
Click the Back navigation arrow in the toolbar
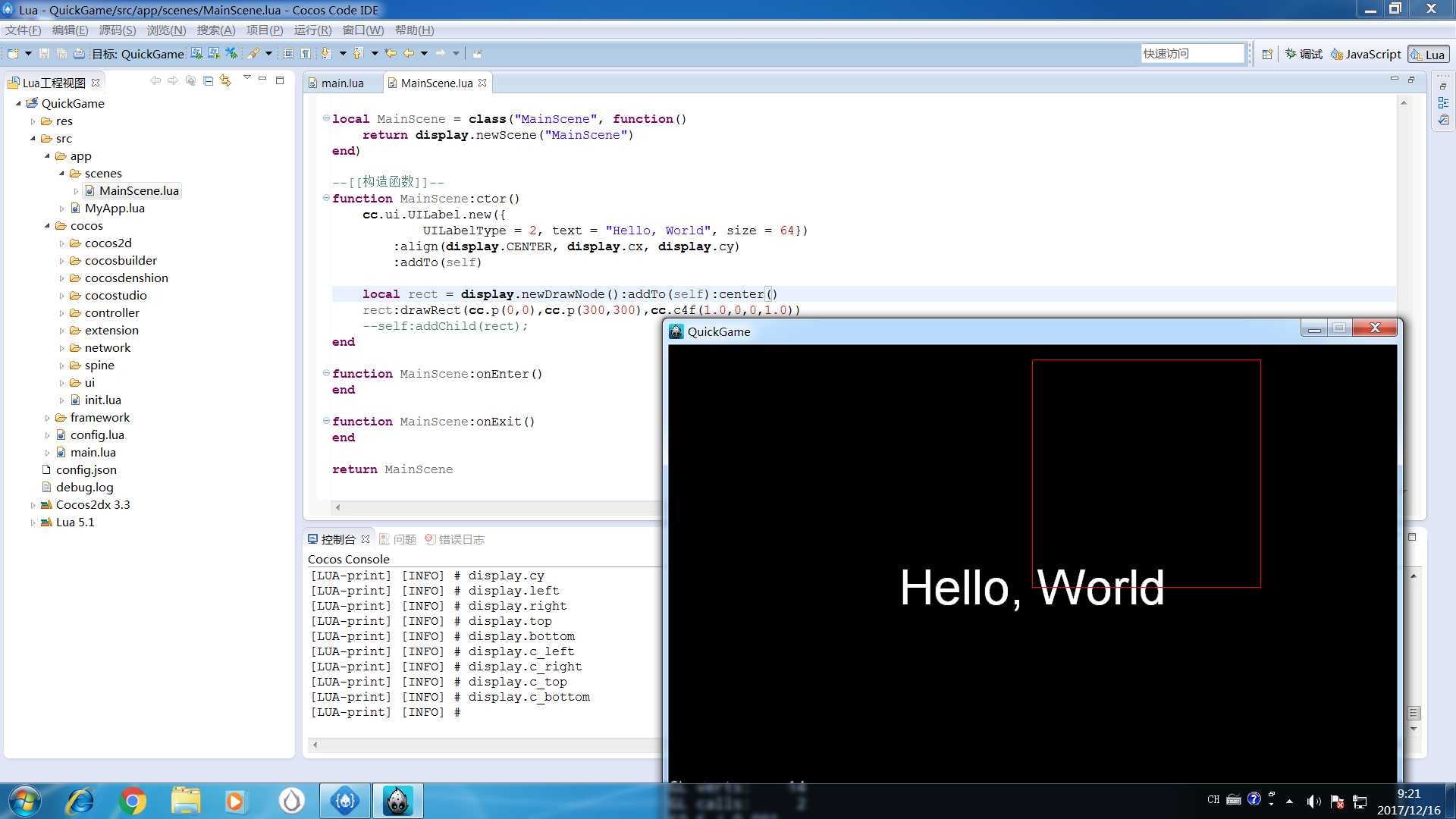coord(409,54)
